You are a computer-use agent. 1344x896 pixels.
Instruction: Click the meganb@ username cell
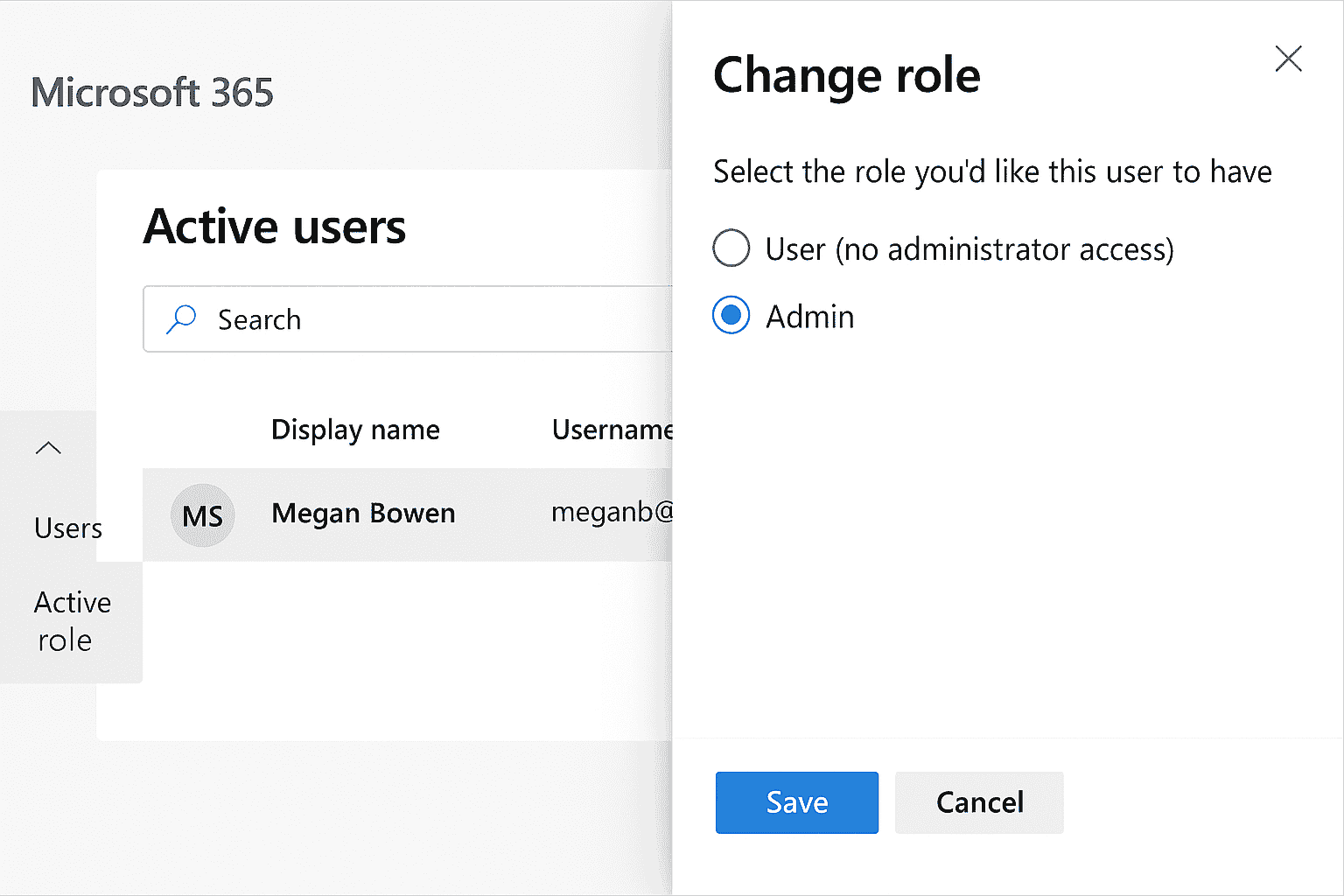tap(611, 512)
